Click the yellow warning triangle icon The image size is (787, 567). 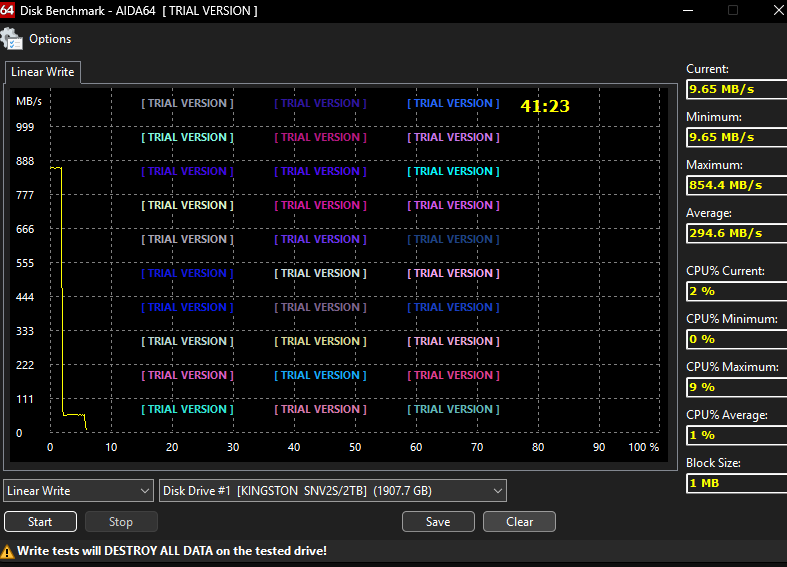[x=8, y=551]
